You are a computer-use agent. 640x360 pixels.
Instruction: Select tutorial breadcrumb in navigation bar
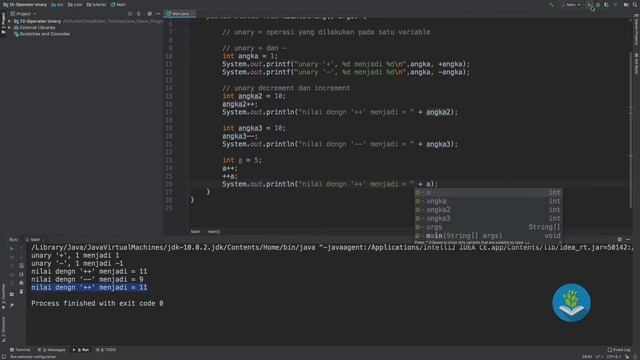click(96, 4)
